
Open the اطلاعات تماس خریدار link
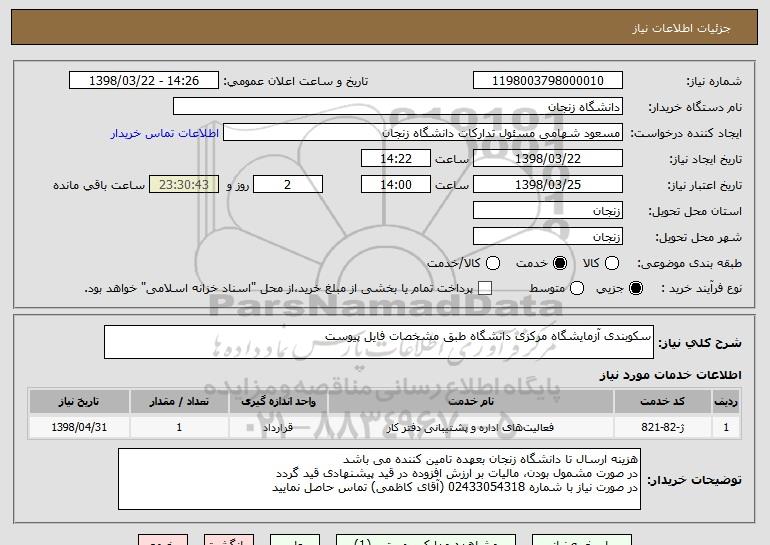point(165,133)
